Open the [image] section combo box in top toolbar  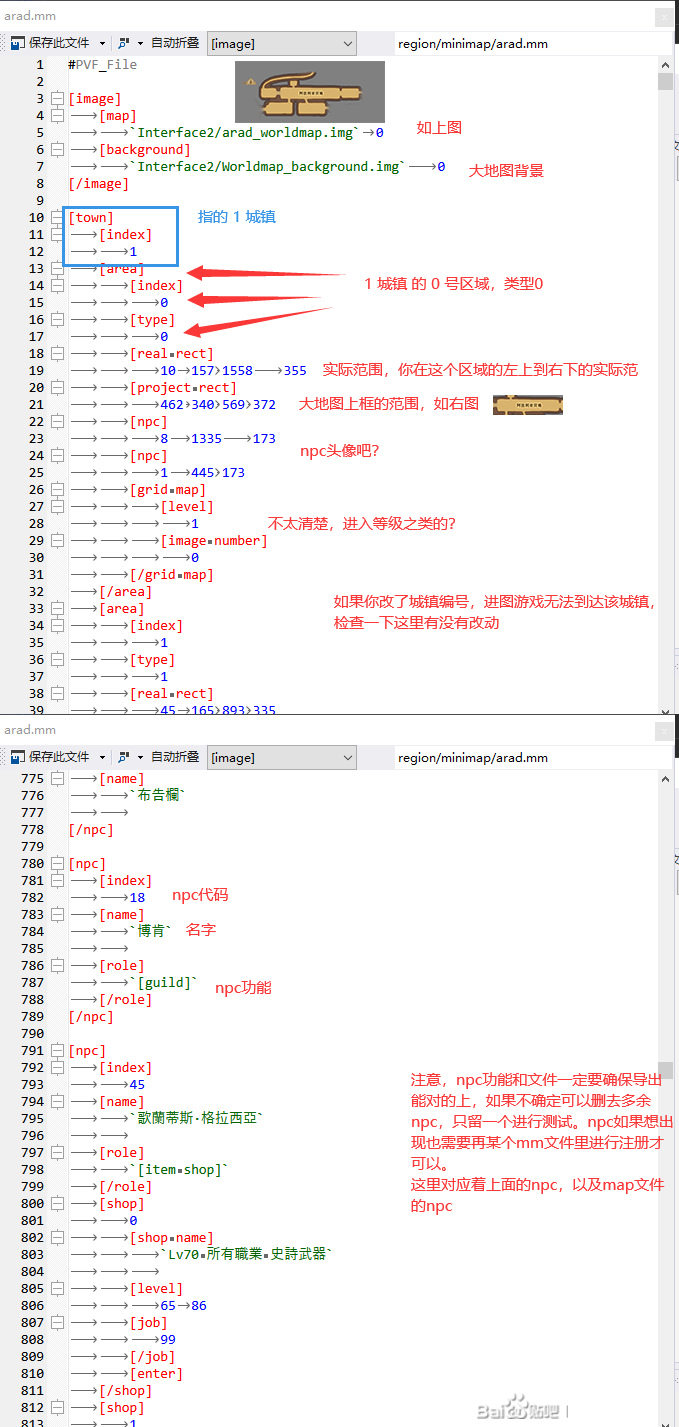coord(281,44)
